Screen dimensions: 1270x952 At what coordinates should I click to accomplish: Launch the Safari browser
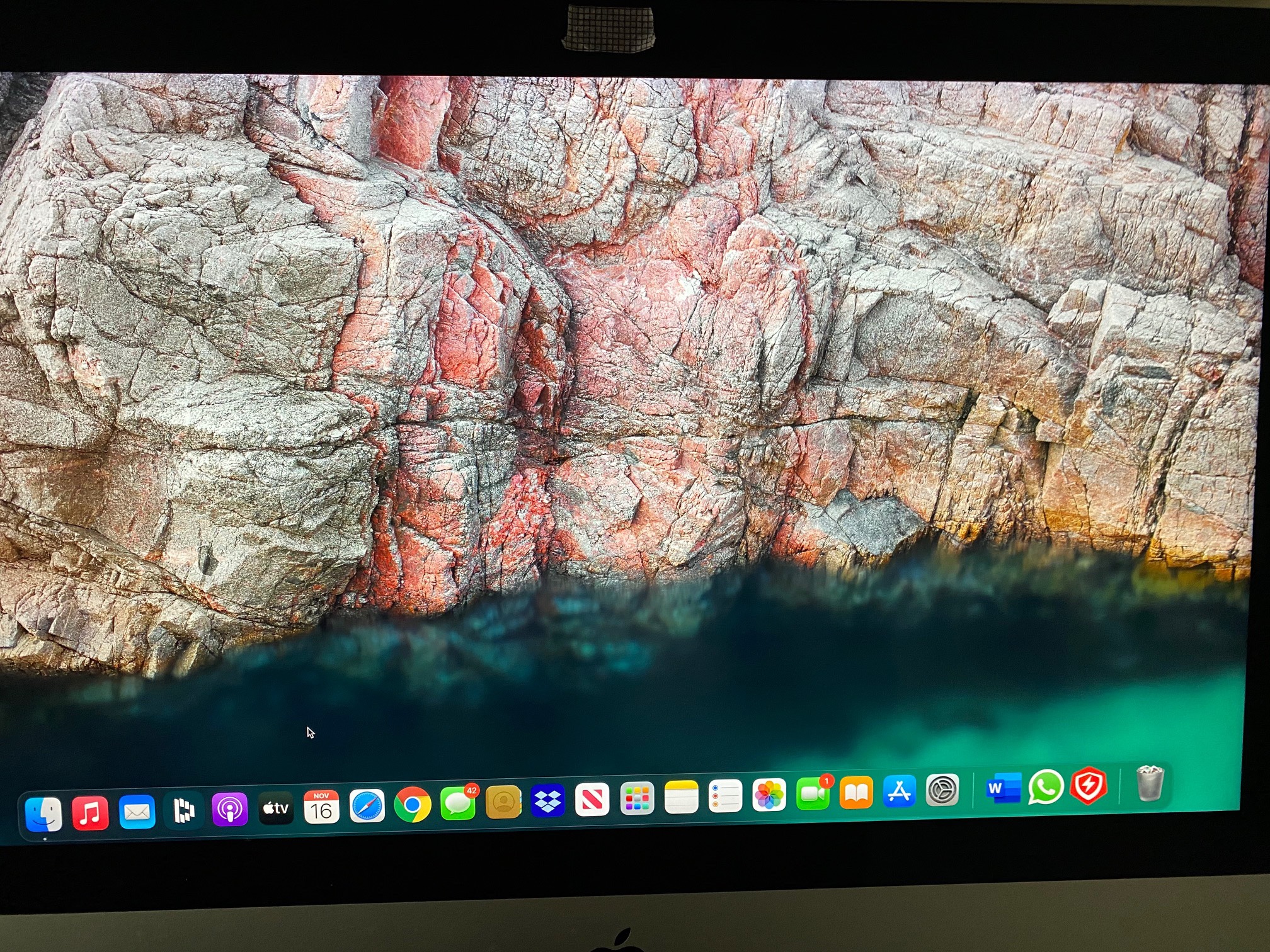coord(367,806)
